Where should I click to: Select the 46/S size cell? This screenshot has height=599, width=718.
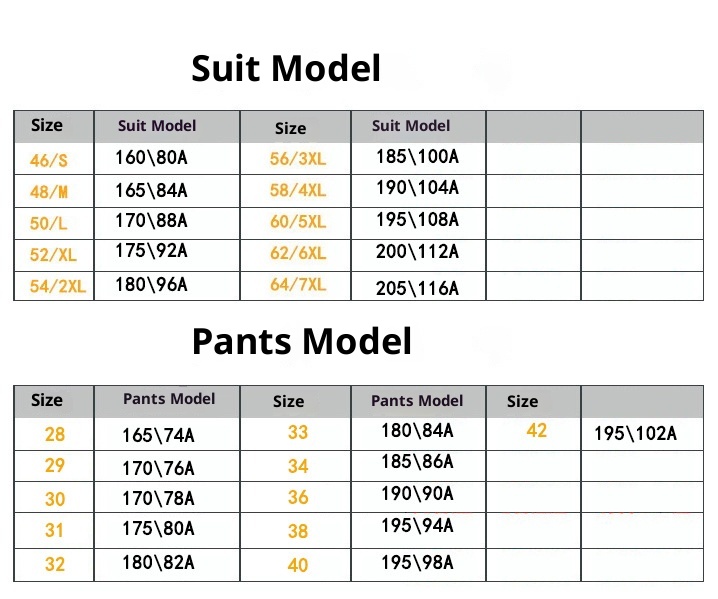(48, 160)
